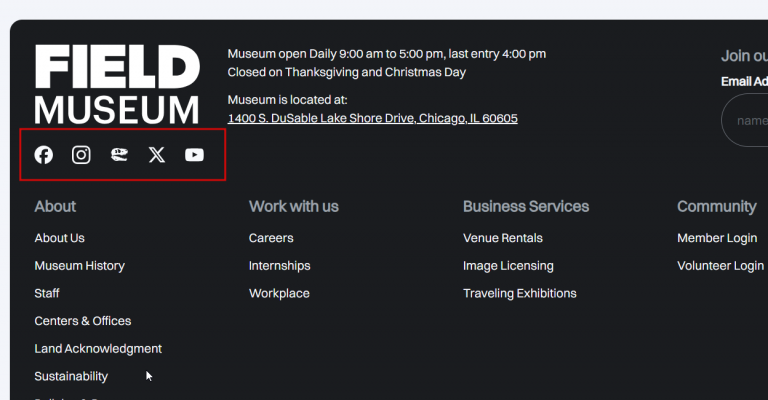Screen dimensions: 768x400
Task: Go to Museum History page
Action: [x=79, y=266]
